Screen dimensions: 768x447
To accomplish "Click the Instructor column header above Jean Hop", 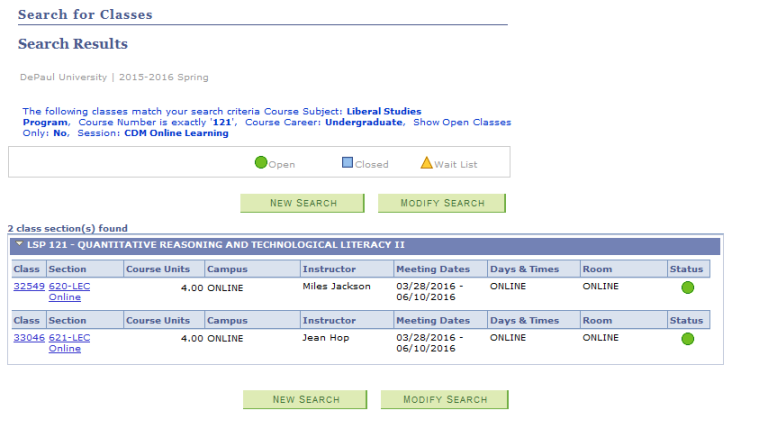I will tap(329, 321).
